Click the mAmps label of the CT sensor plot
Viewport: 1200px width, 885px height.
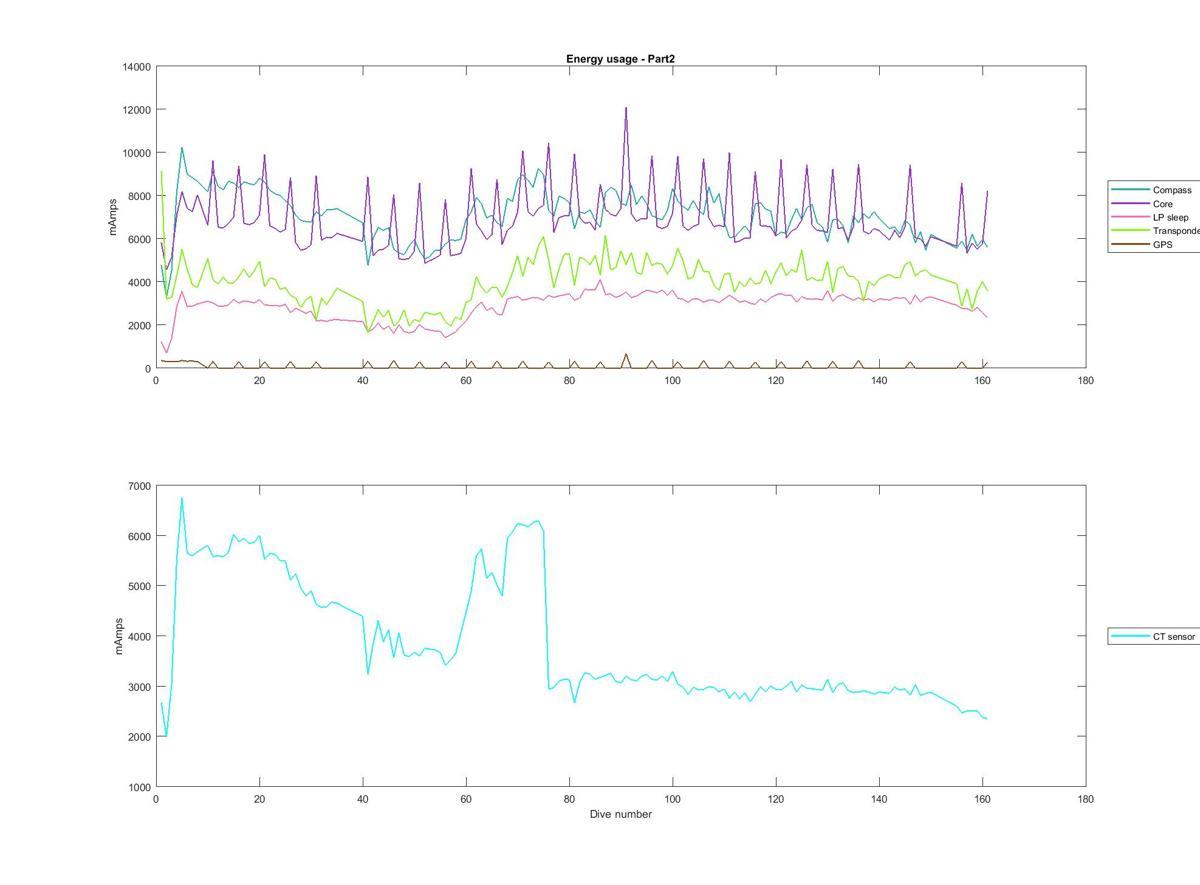point(118,636)
